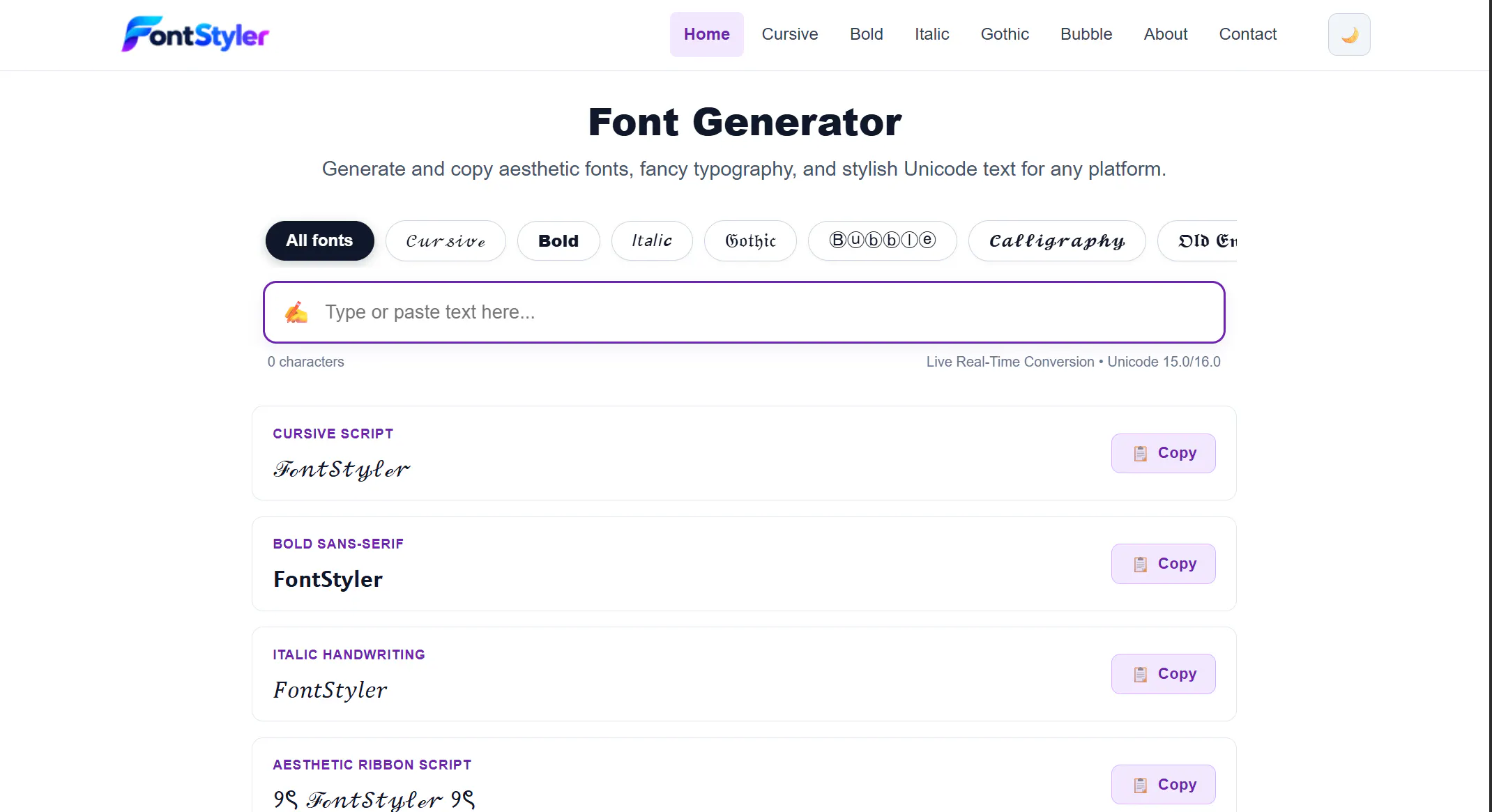Toggle dark mode moon icon
Image resolution: width=1492 pixels, height=812 pixels.
click(1348, 34)
